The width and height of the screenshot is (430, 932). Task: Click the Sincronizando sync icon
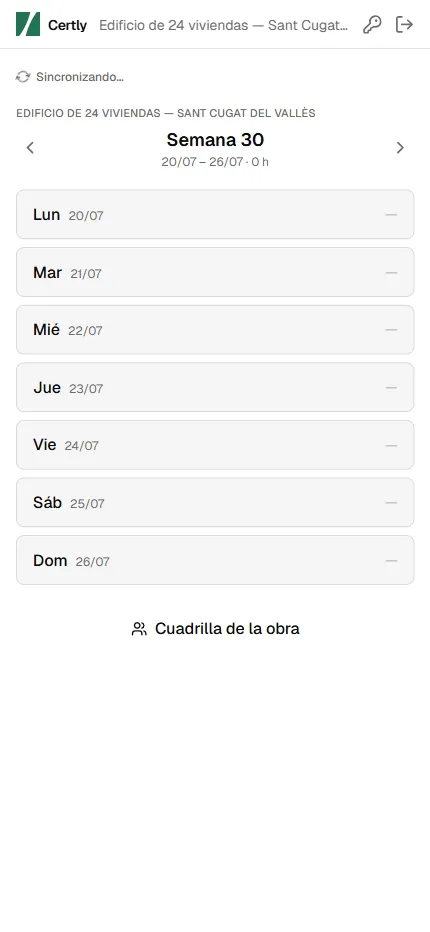click(23, 77)
